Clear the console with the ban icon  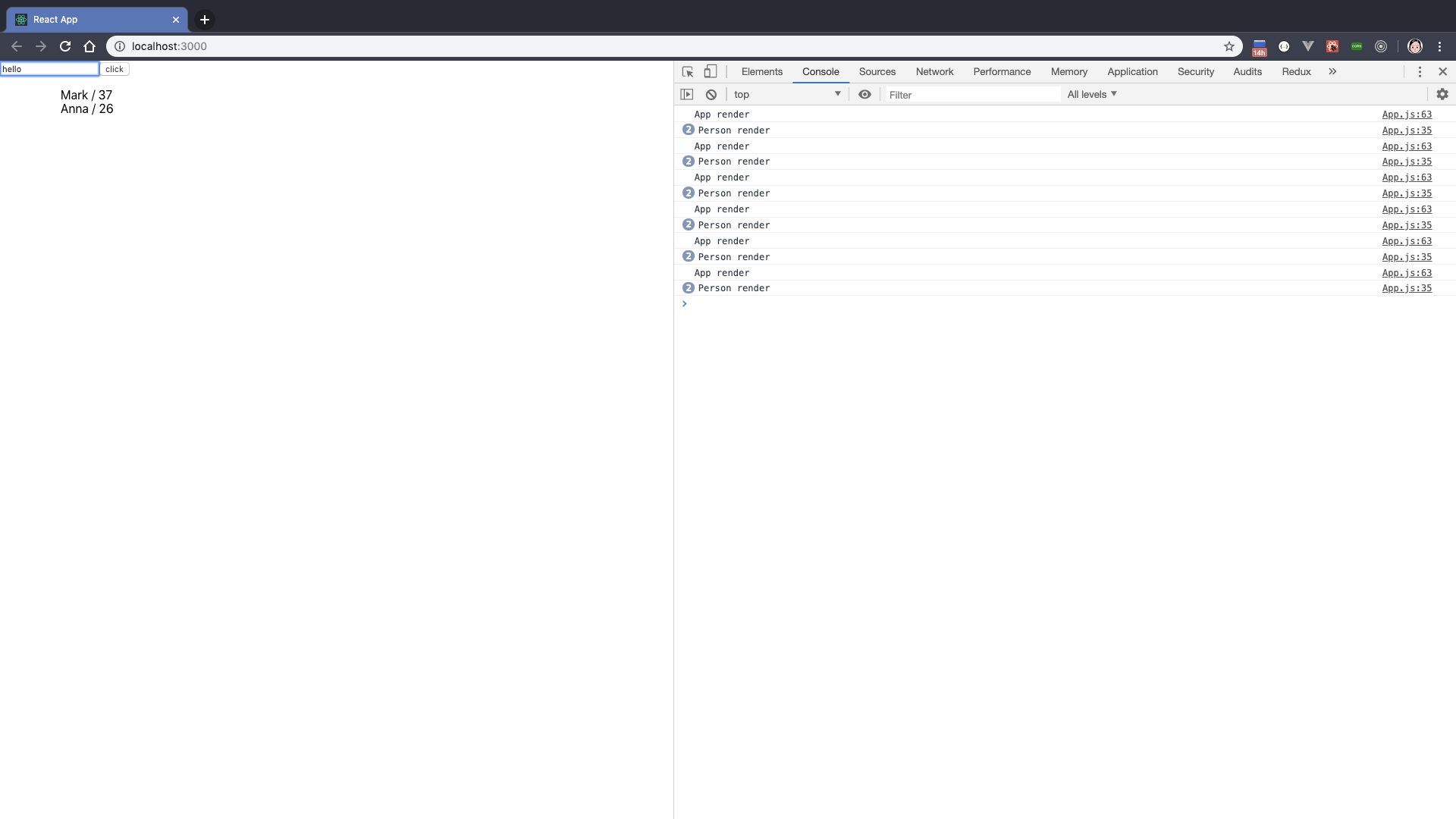(711, 95)
